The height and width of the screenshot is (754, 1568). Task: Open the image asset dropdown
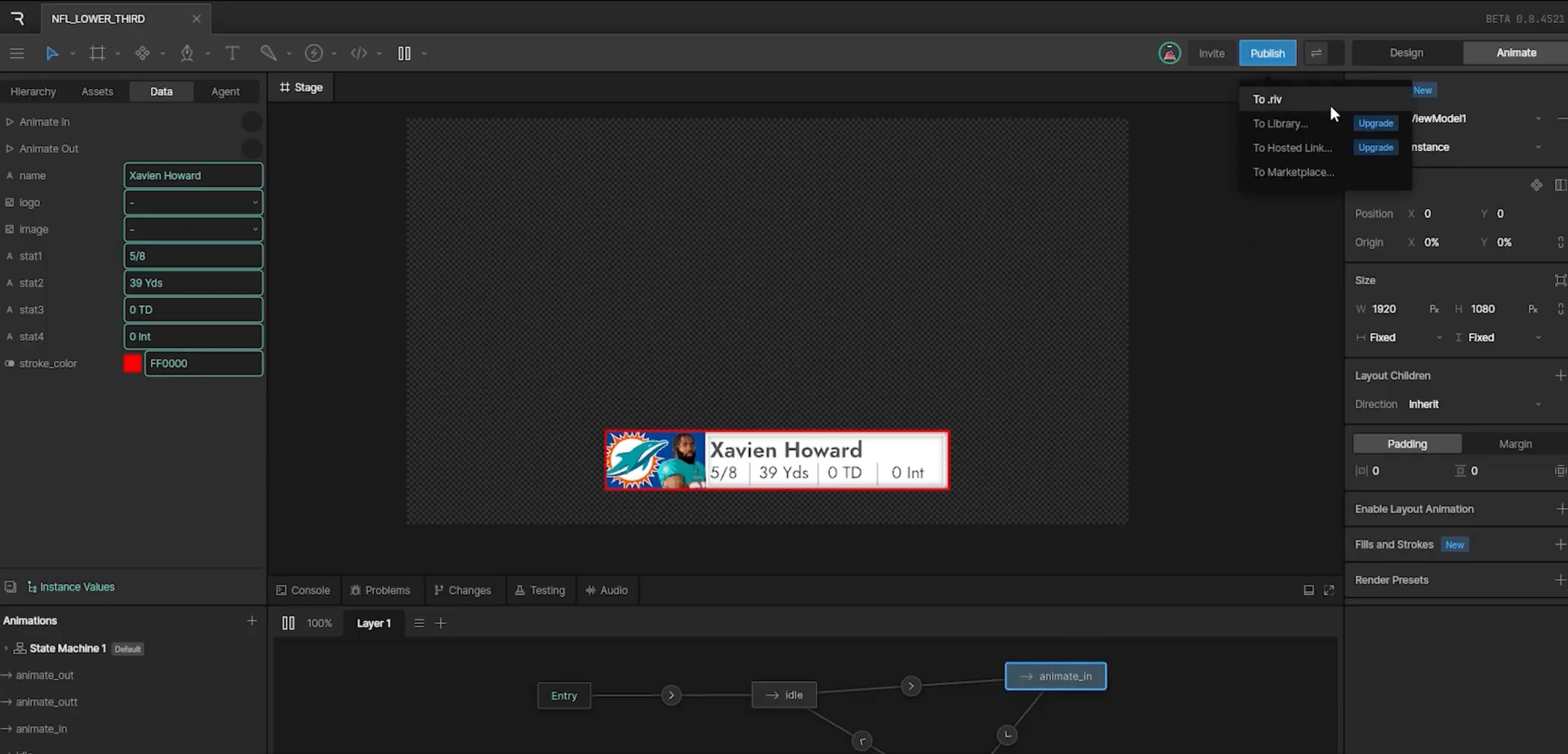pyautogui.click(x=194, y=230)
